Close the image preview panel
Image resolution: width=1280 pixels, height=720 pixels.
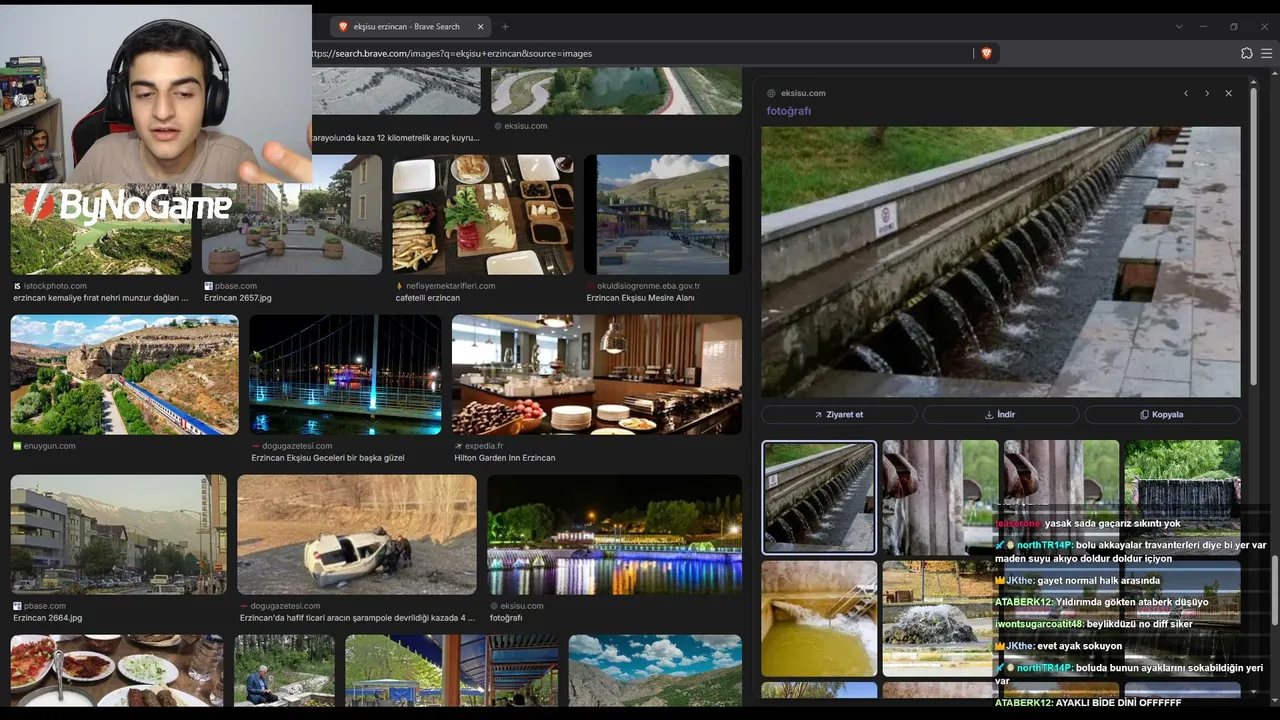[1229, 93]
